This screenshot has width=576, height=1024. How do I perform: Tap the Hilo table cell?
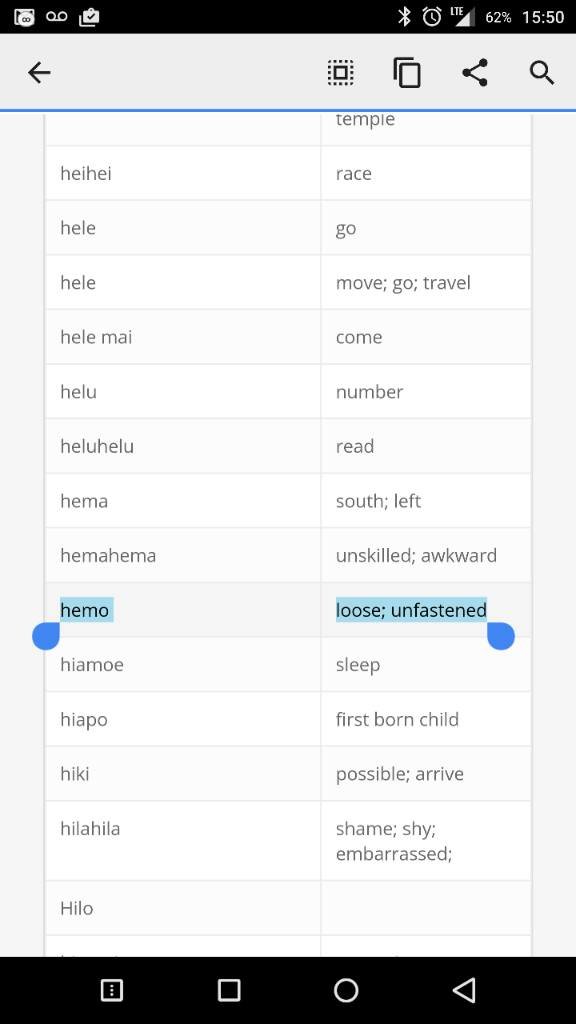click(183, 908)
